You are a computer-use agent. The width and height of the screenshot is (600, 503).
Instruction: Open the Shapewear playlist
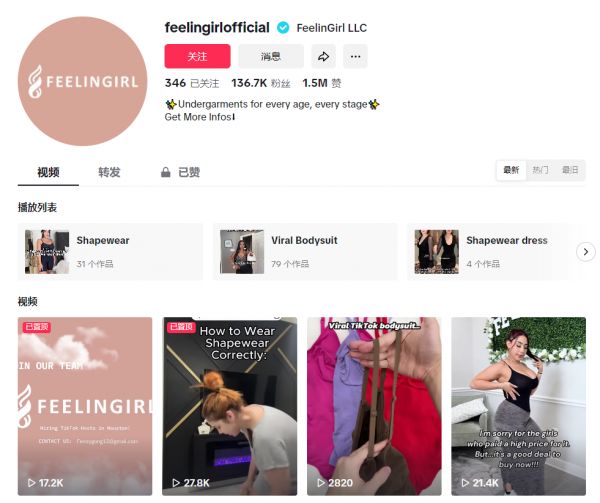point(110,252)
